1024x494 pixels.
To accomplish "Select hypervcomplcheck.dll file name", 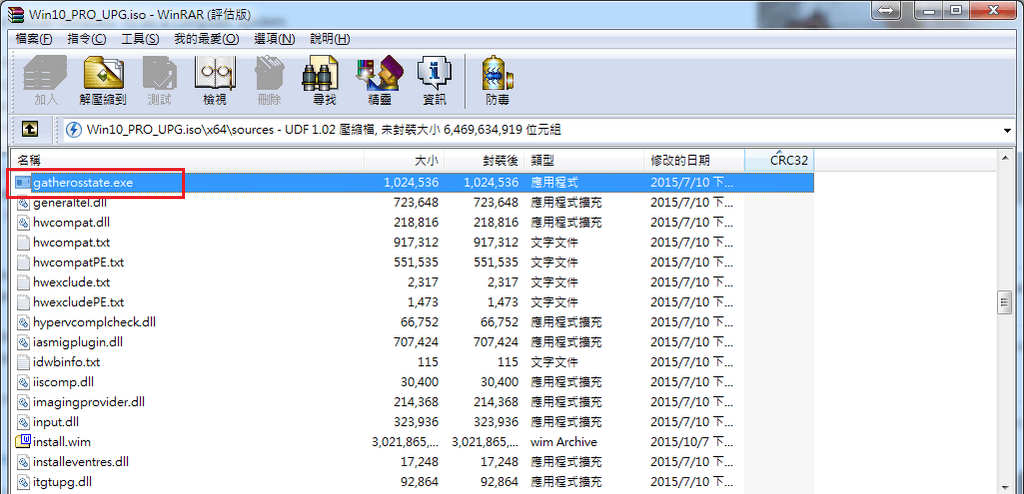I will pos(94,322).
